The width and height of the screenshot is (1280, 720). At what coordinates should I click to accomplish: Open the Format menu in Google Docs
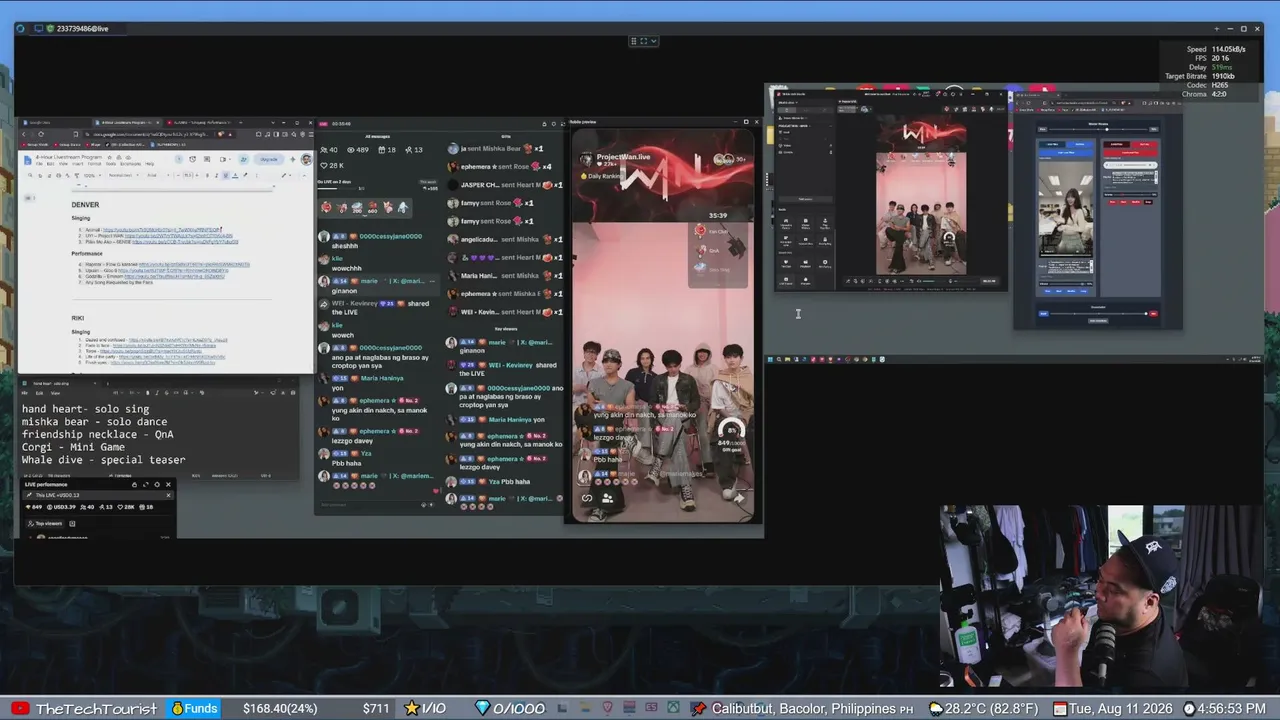(x=93, y=164)
